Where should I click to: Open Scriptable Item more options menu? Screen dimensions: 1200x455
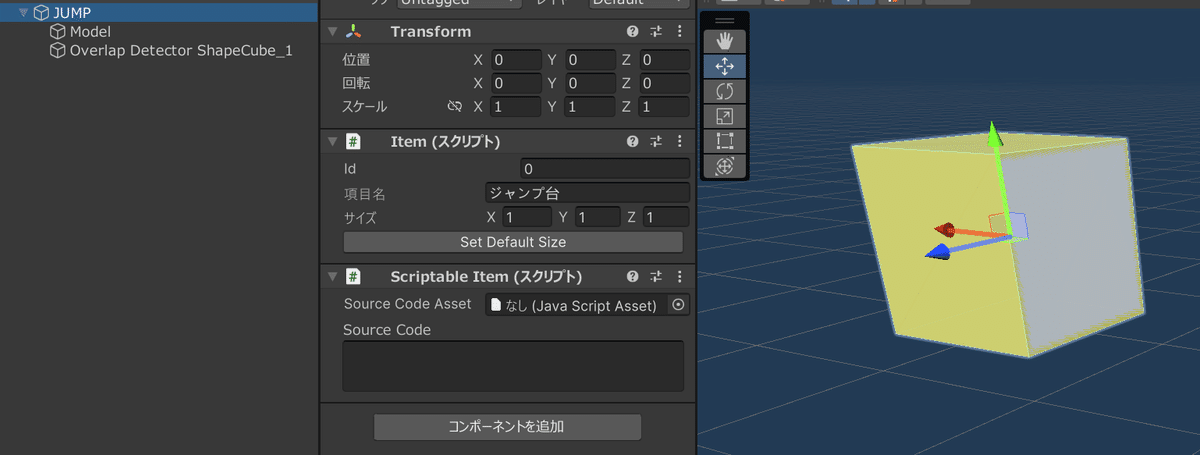pos(680,277)
